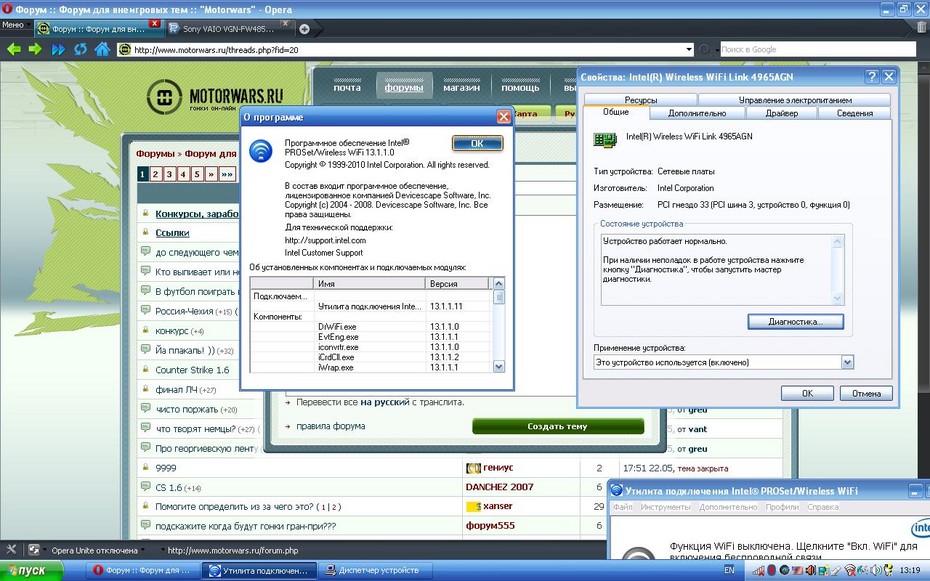Switch to the Сведения tab
Screen dimensions: 930x581
[x=855, y=113]
